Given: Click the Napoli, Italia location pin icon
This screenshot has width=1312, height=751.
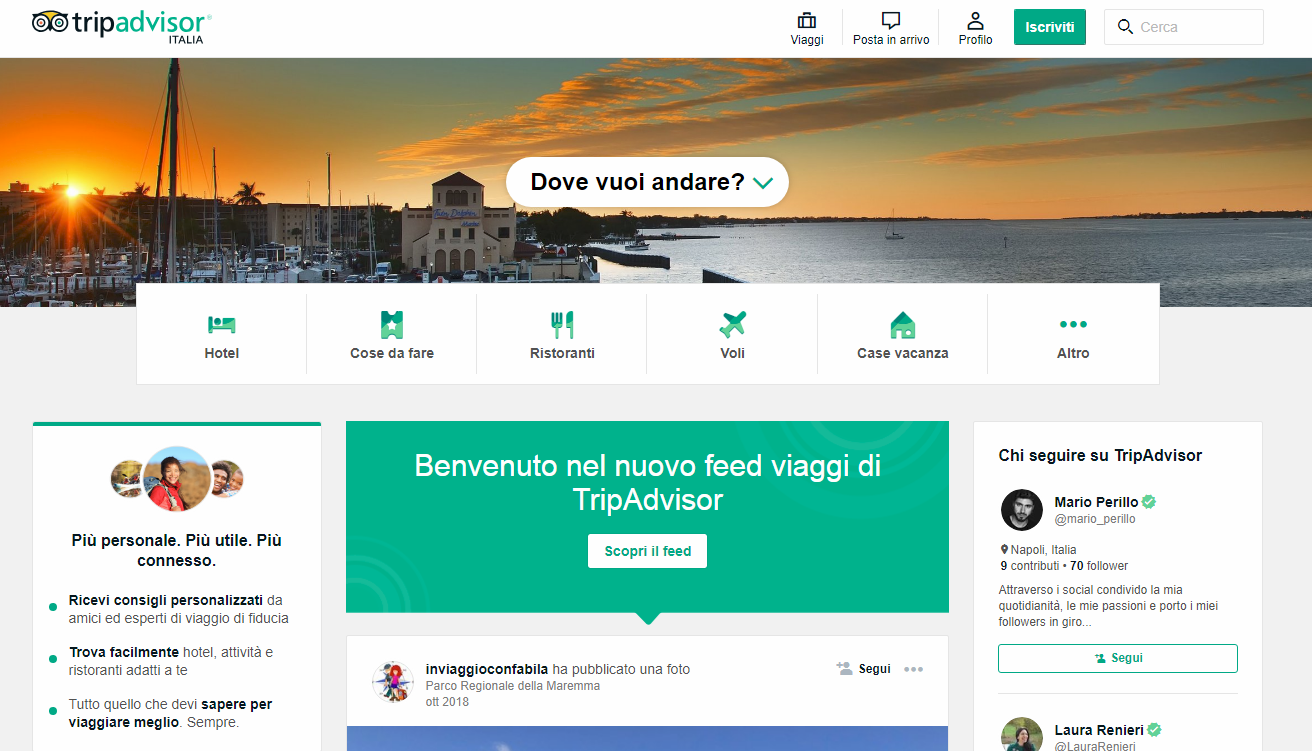Looking at the screenshot, I should pyautogui.click(x=1004, y=550).
